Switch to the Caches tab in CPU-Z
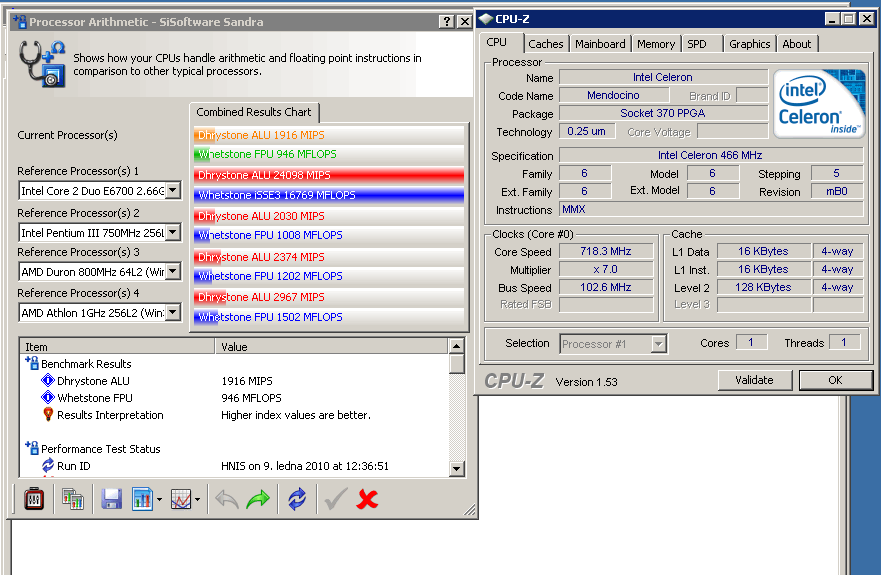Viewport: 881px width, 575px height. 546,44
